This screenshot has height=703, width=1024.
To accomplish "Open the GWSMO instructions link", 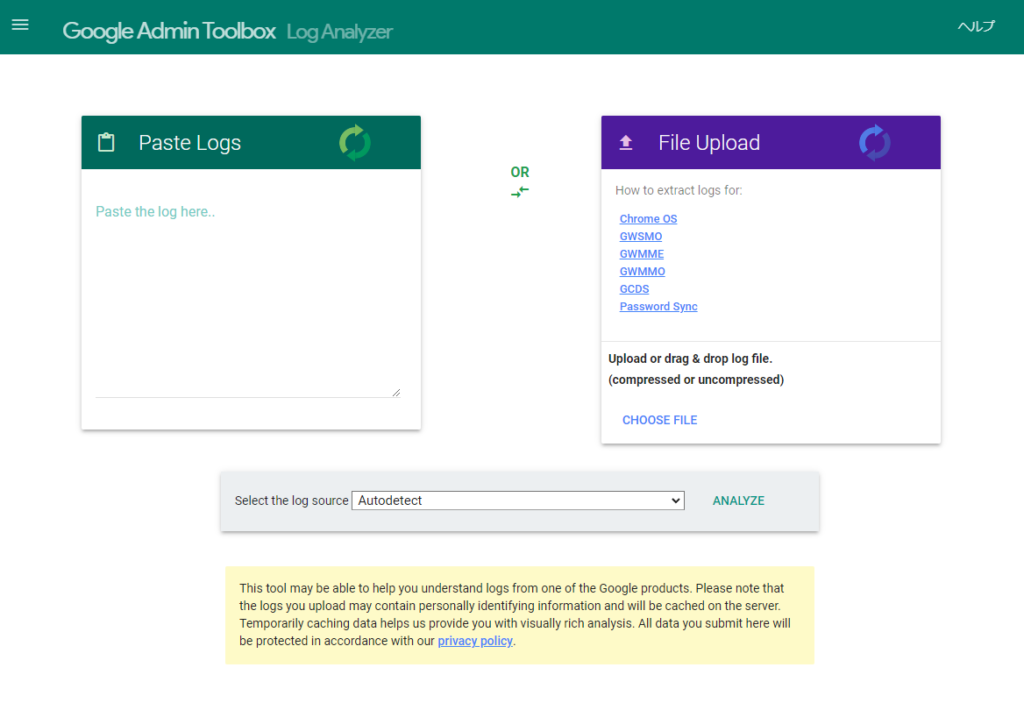I will point(640,236).
